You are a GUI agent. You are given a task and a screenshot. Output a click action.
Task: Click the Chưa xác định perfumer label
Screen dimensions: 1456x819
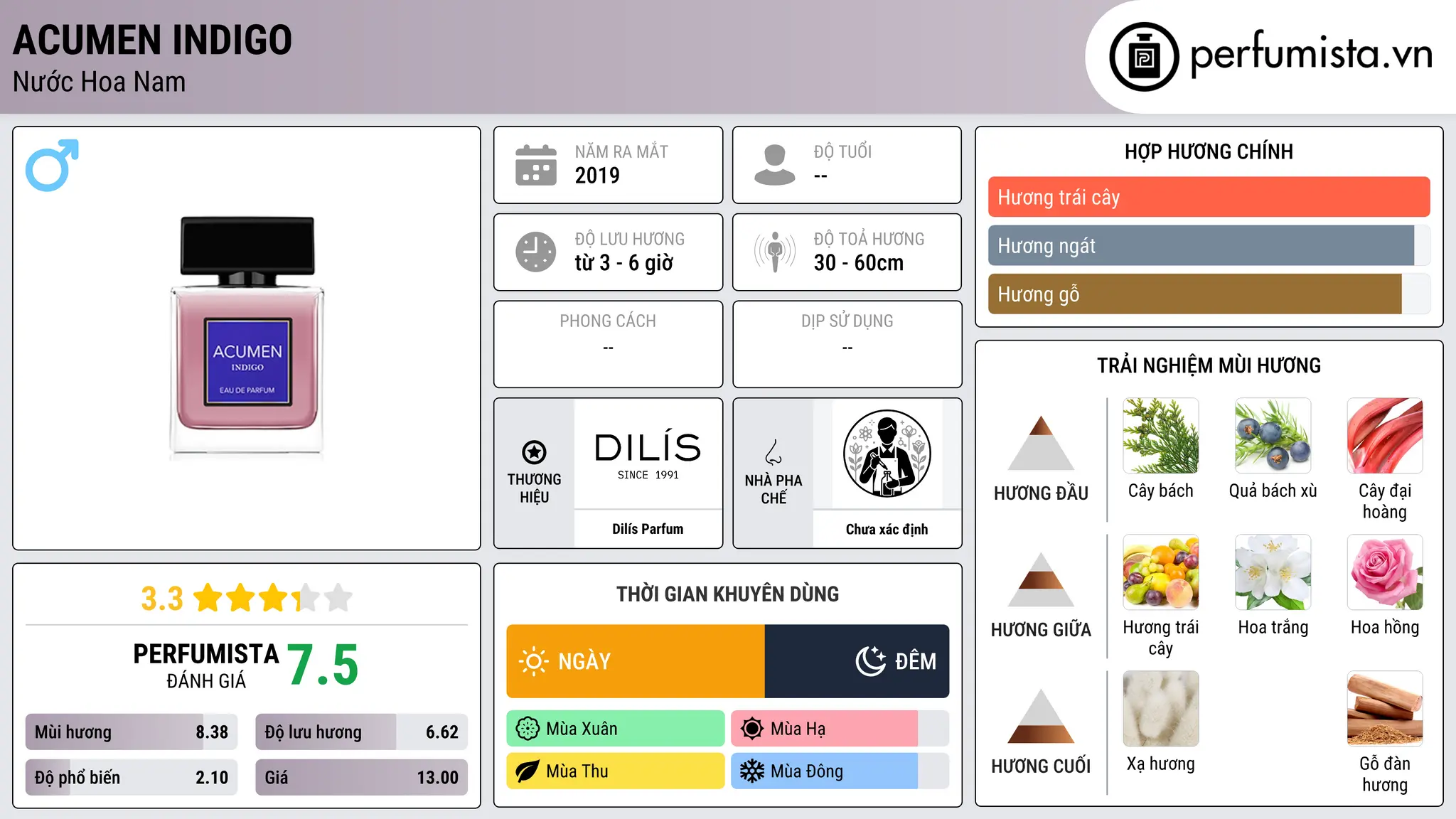point(887,529)
